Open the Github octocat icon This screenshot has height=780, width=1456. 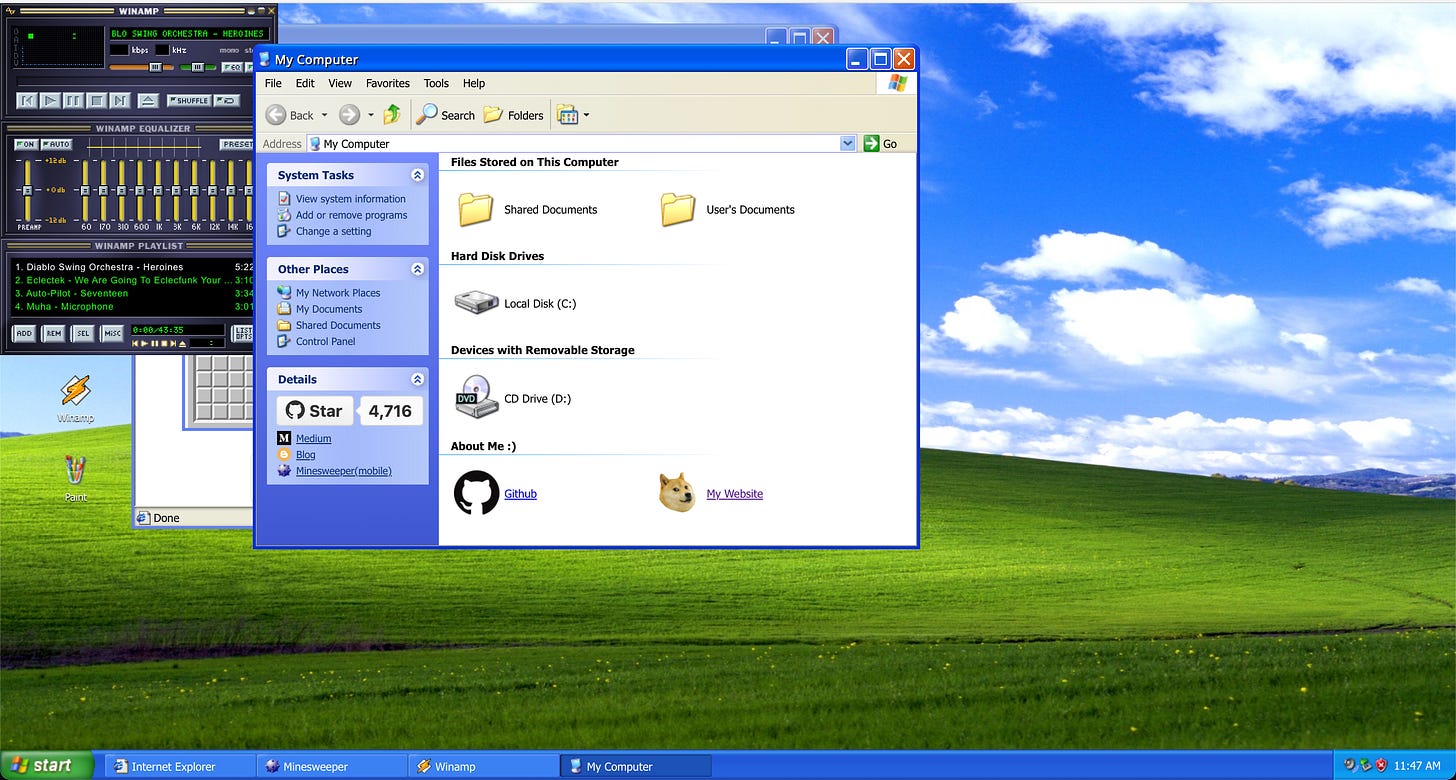[476, 493]
